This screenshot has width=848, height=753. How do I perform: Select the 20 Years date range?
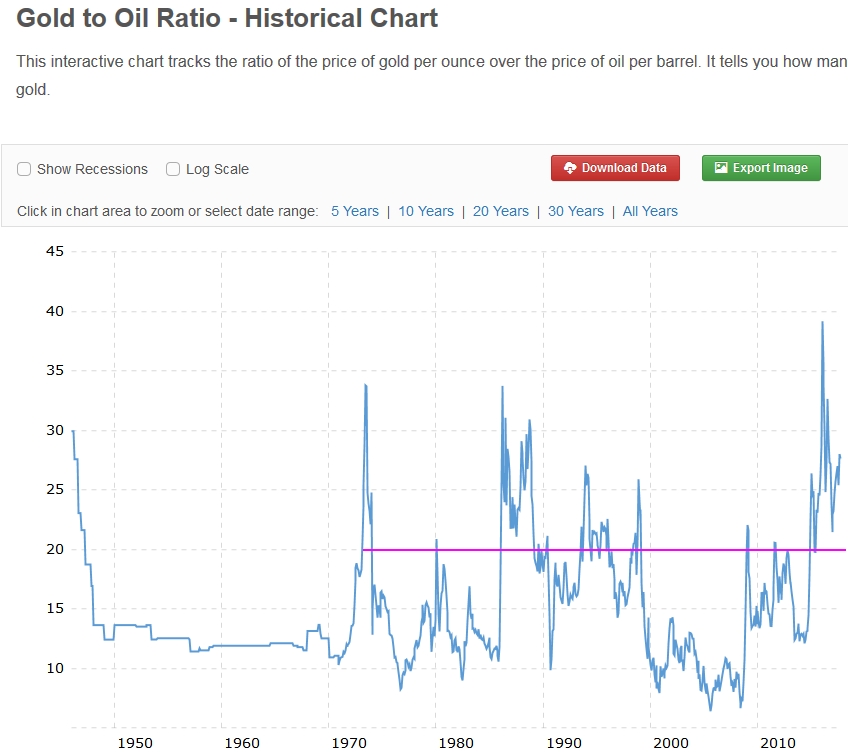[x=501, y=211]
